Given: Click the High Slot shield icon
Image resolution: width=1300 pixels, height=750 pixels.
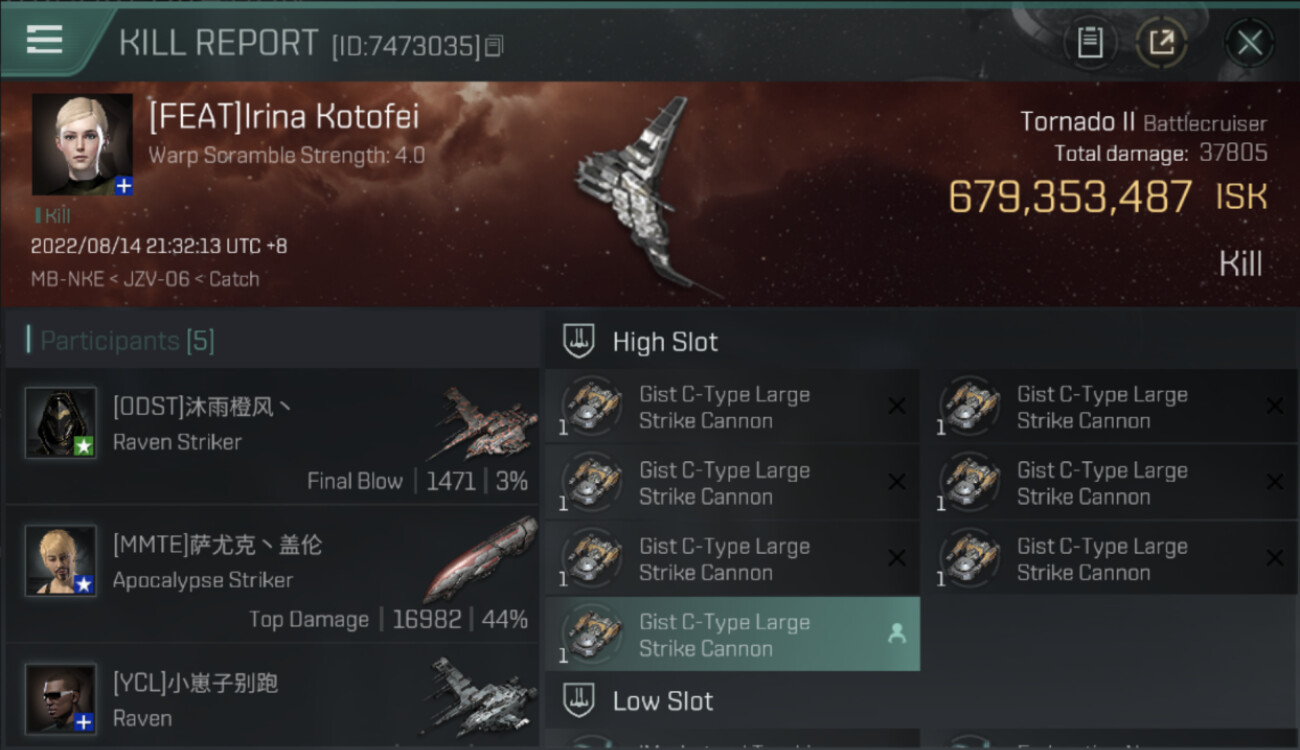Looking at the screenshot, I should tap(579, 341).
